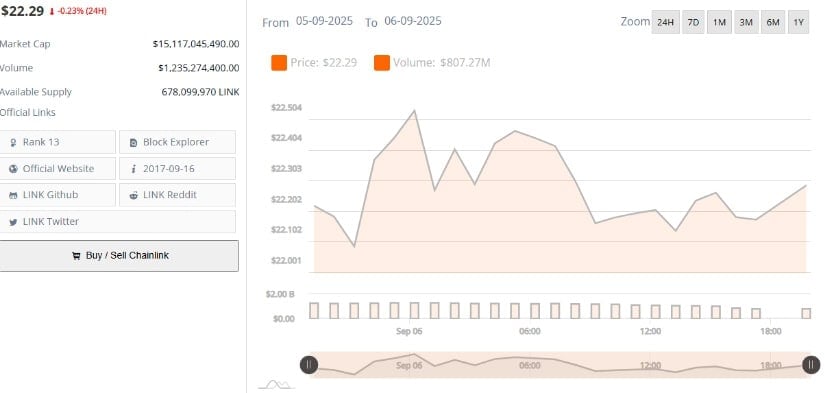
Task: Click the 2017-09-16 date button
Action: pos(177,168)
